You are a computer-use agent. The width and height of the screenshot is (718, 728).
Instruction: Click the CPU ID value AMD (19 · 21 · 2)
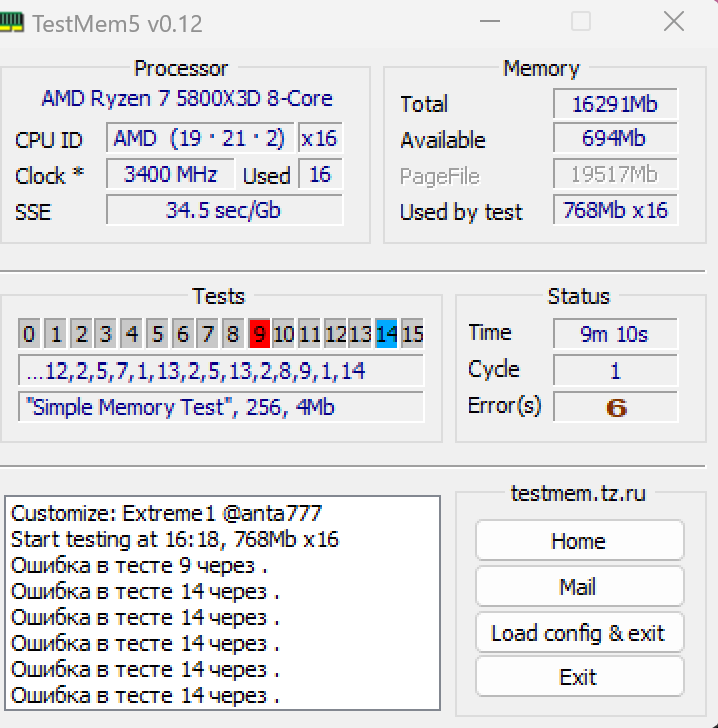[200, 138]
